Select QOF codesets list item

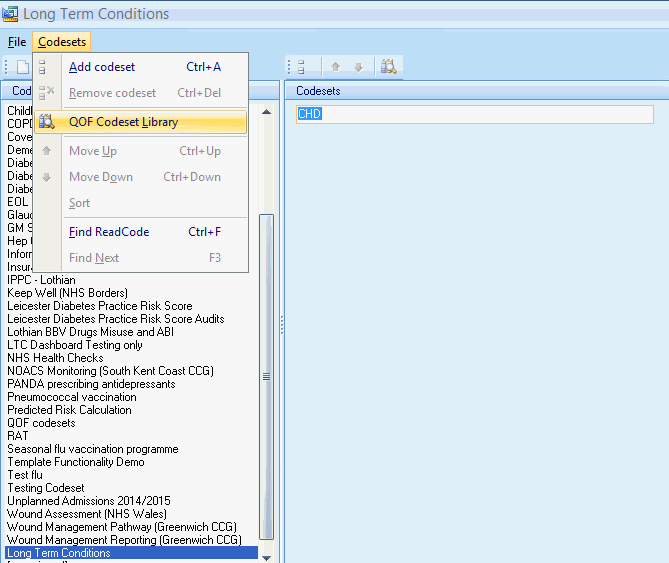41,423
